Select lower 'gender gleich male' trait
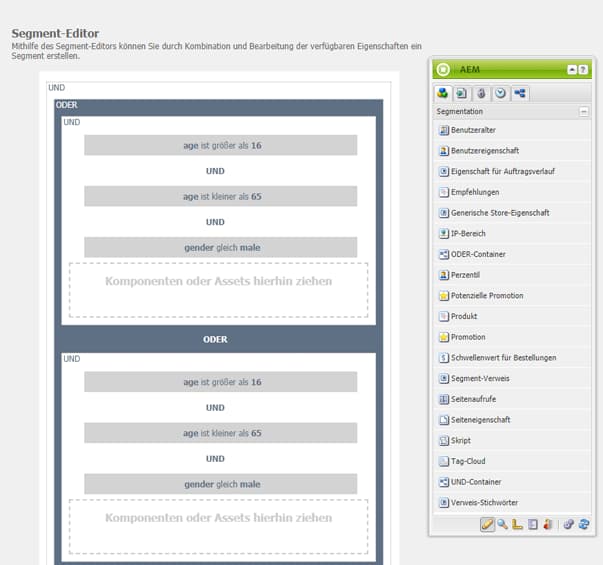Image resolution: width=603 pixels, height=565 pixels. 220,484
